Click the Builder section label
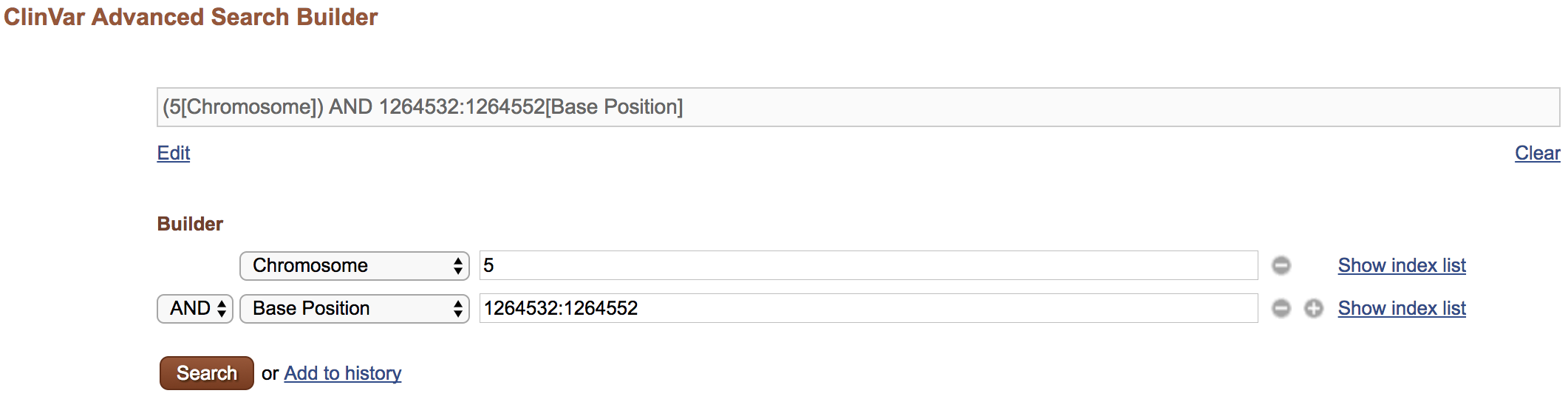 (190, 224)
